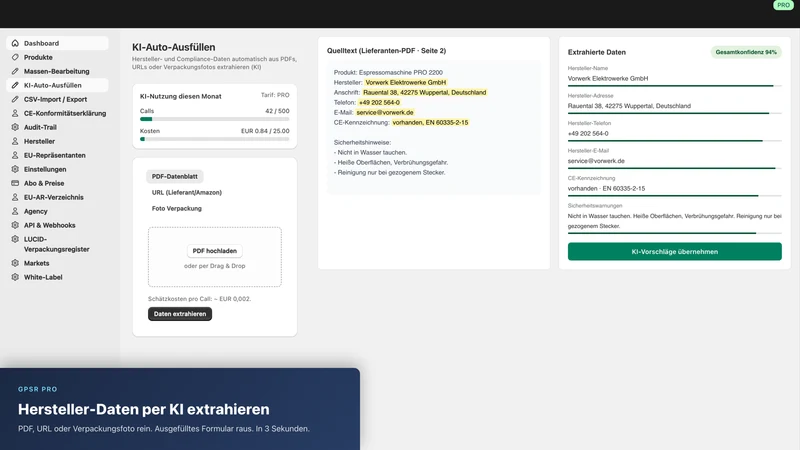This screenshot has width=800, height=450.
Task: Click the Abo & Preise card icon
Action: (x=15, y=183)
